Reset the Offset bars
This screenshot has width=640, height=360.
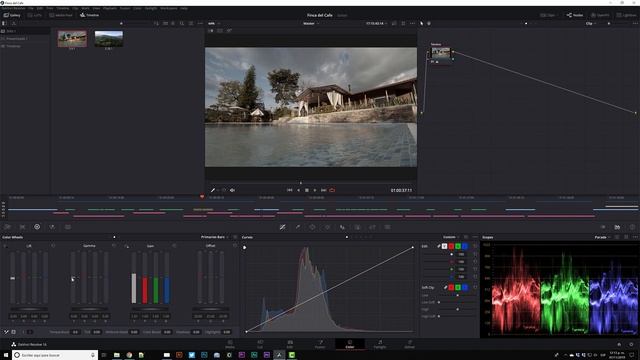(235, 246)
